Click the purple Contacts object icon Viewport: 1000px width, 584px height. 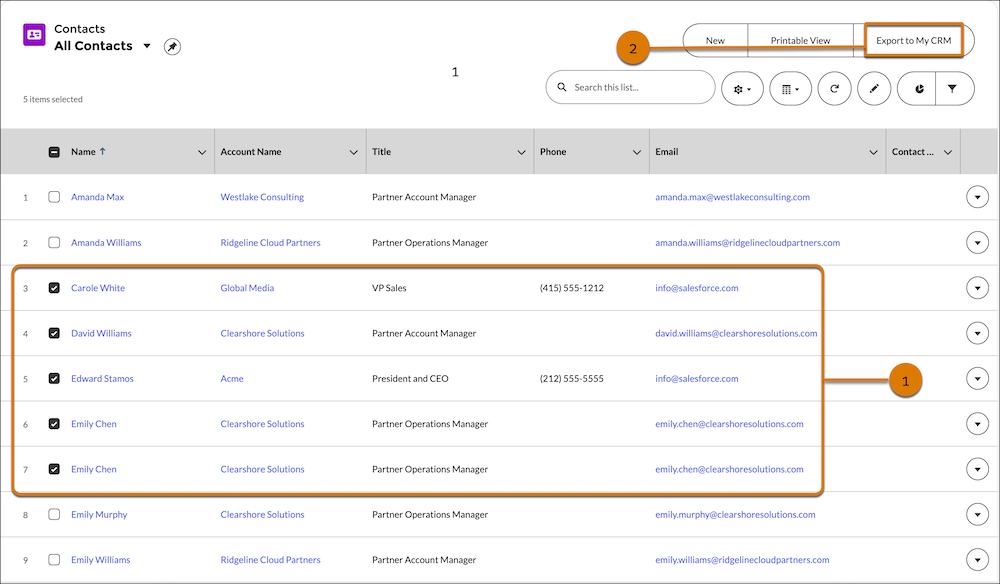(x=34, y=34)
